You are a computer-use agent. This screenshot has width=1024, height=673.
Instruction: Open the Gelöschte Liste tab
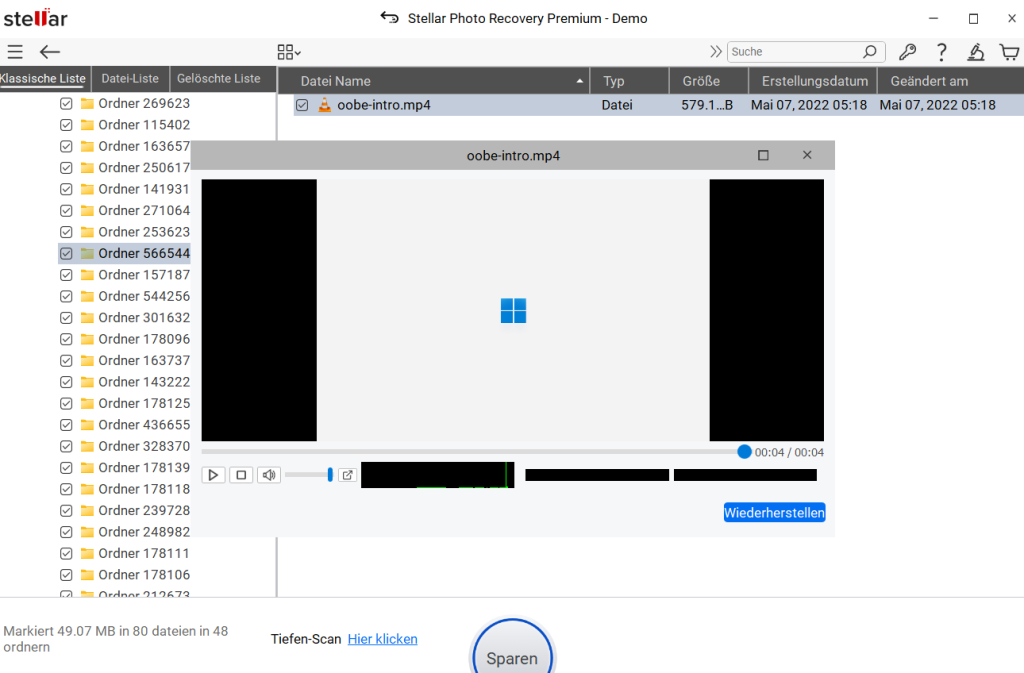(218, 78)
